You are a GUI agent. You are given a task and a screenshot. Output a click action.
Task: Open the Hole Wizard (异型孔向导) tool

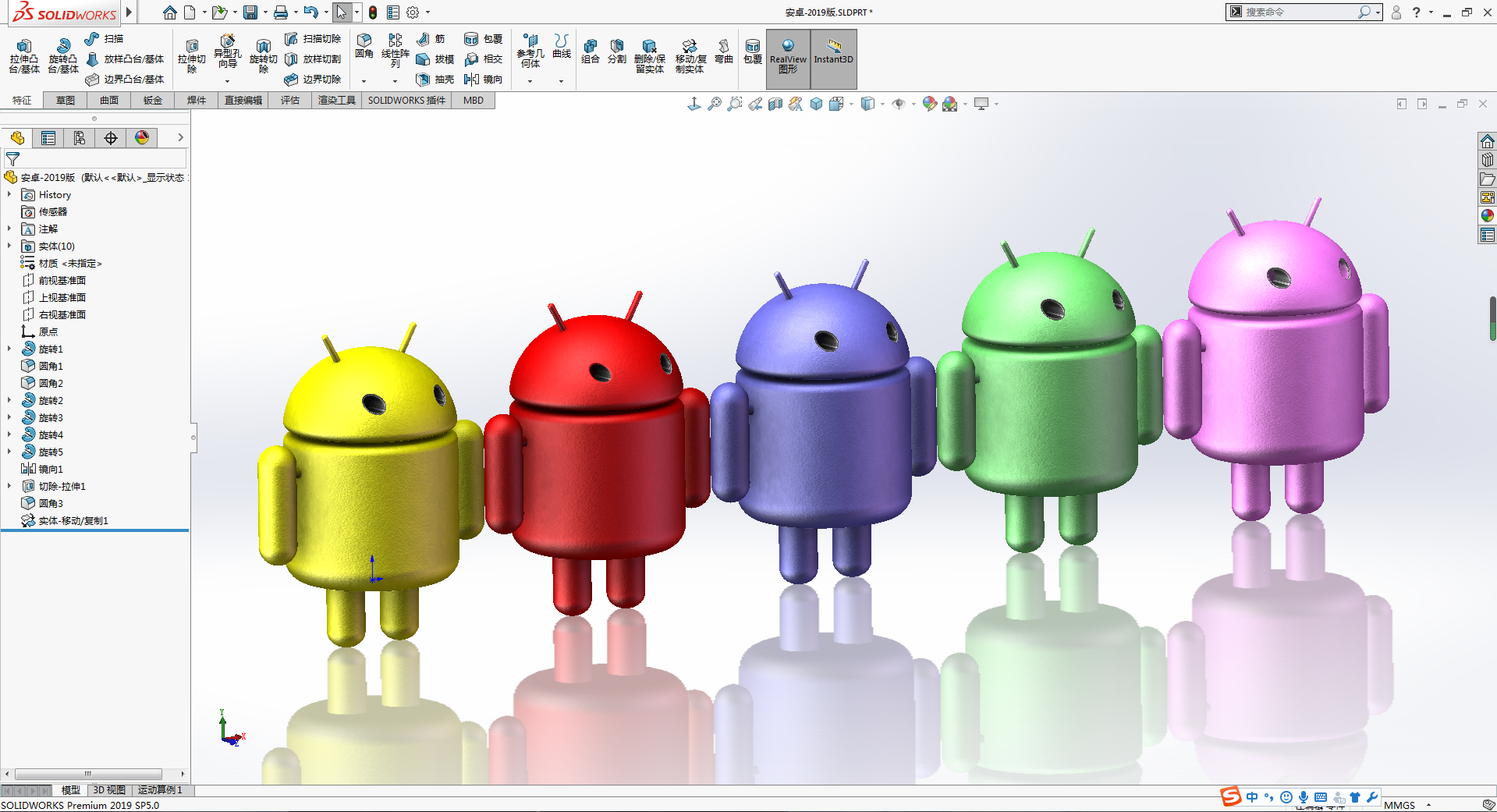coord(227,51)
